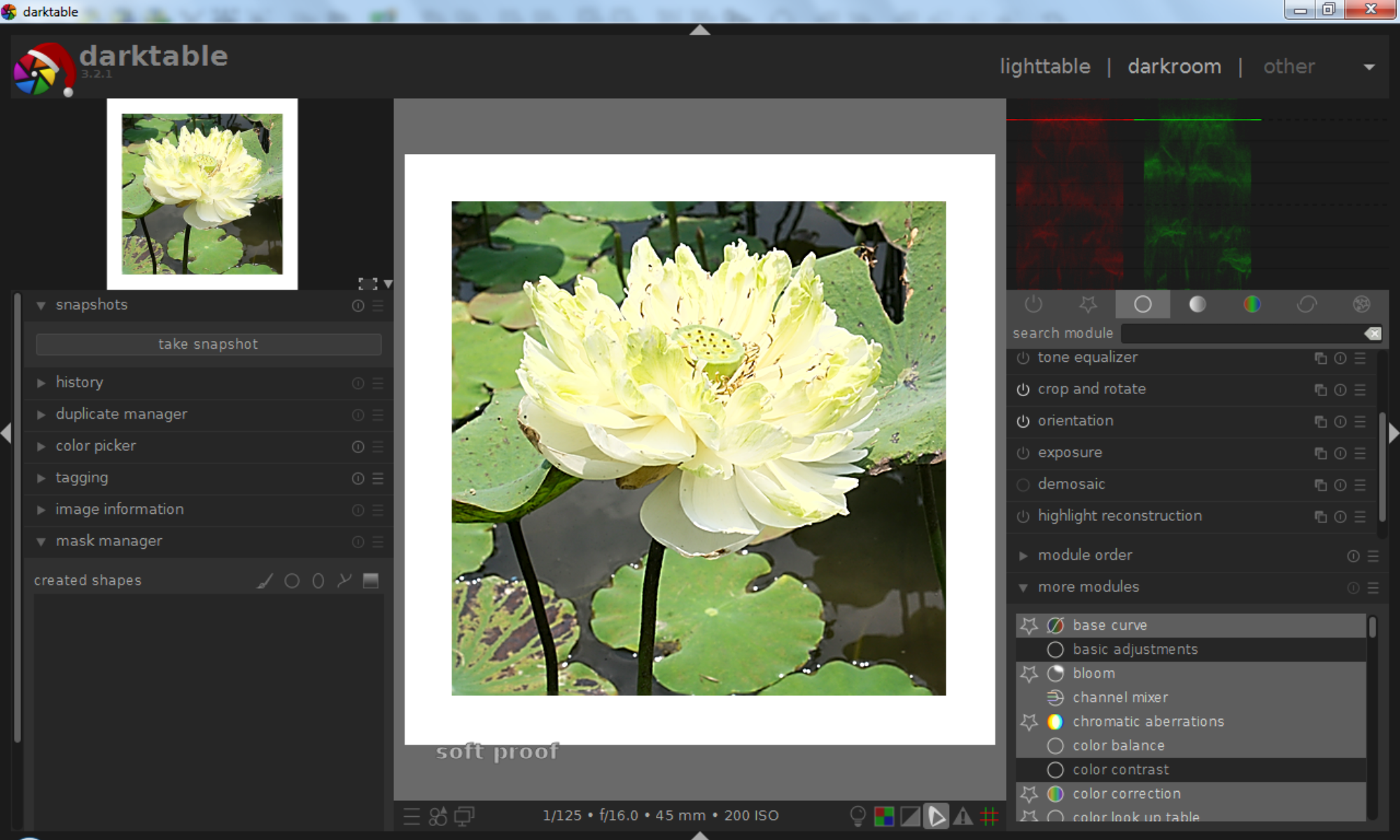
Task: Toggle the orientation module power switch
Action: [1023, 421]
